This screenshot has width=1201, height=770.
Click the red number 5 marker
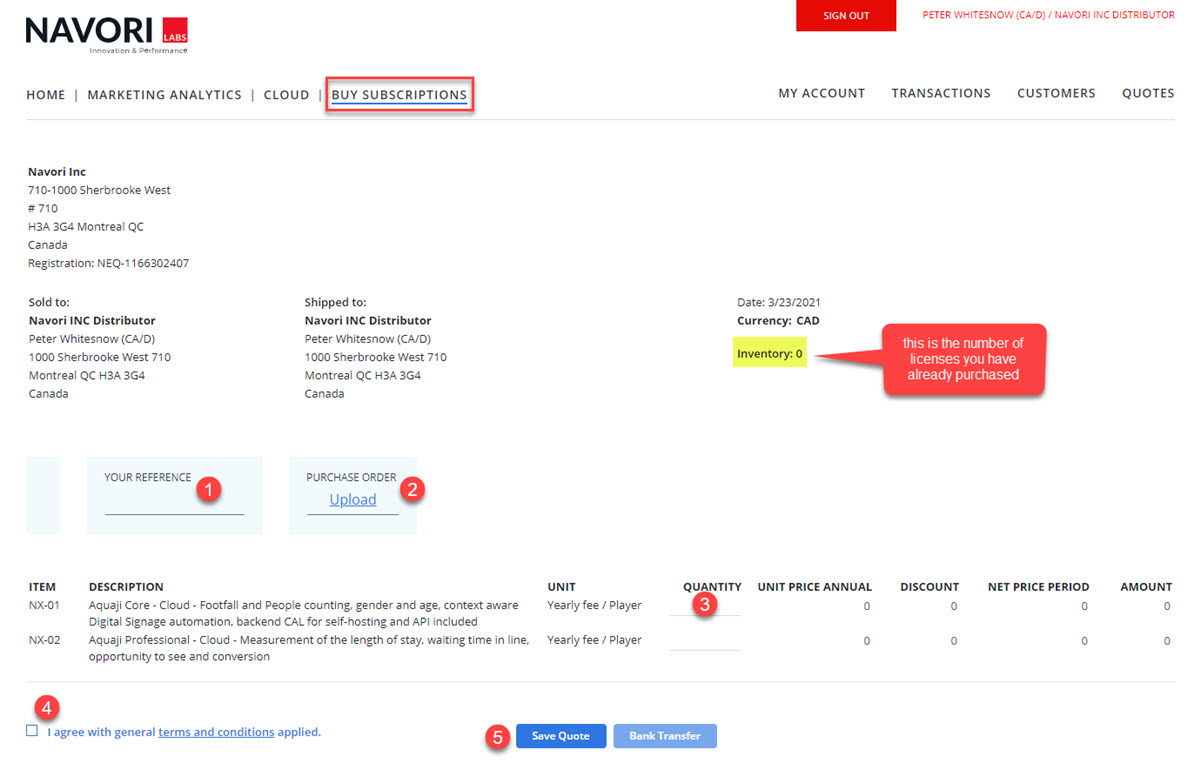497,737
